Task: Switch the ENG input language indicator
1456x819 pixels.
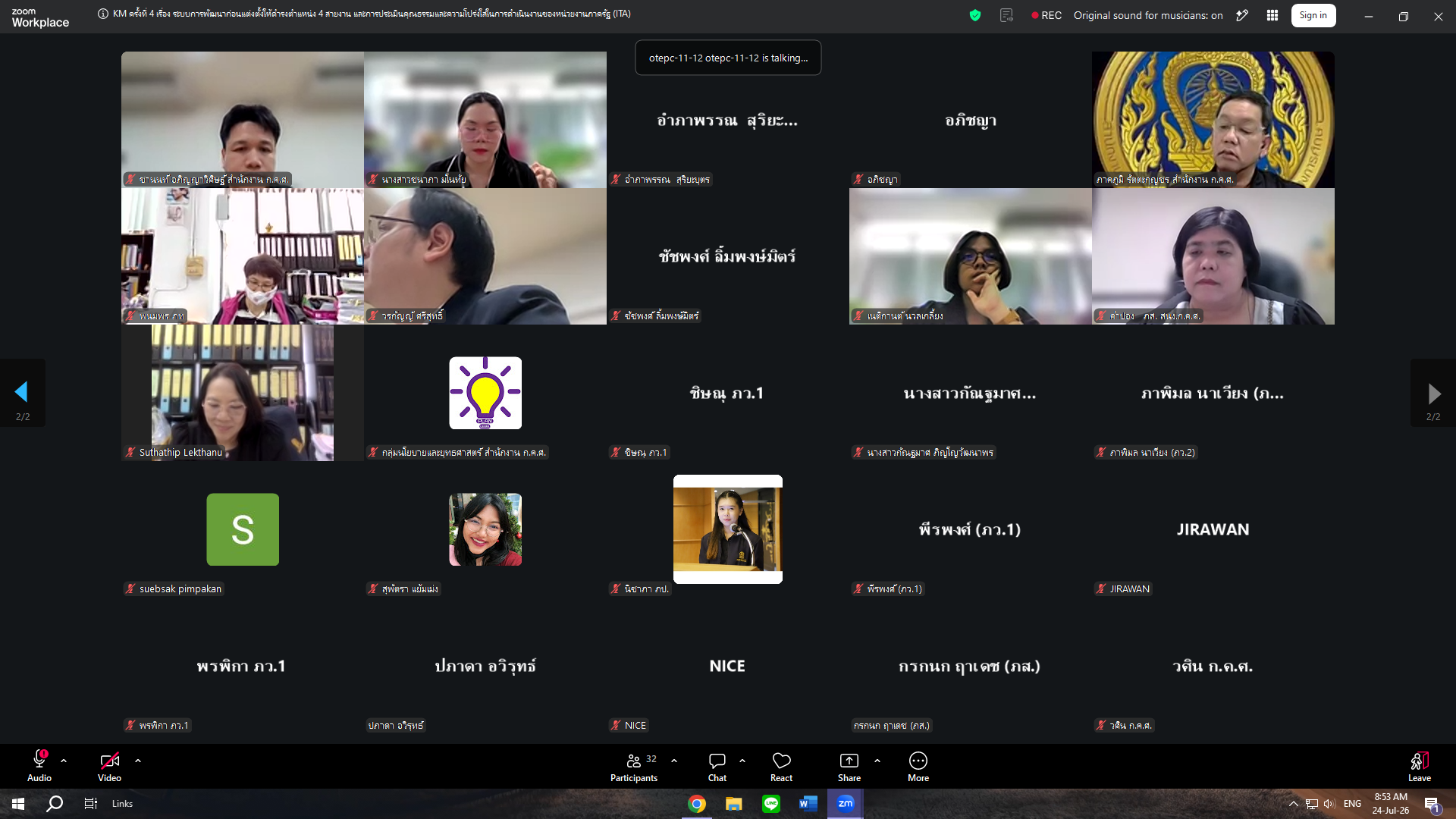Action: [x=1352, y=804]
